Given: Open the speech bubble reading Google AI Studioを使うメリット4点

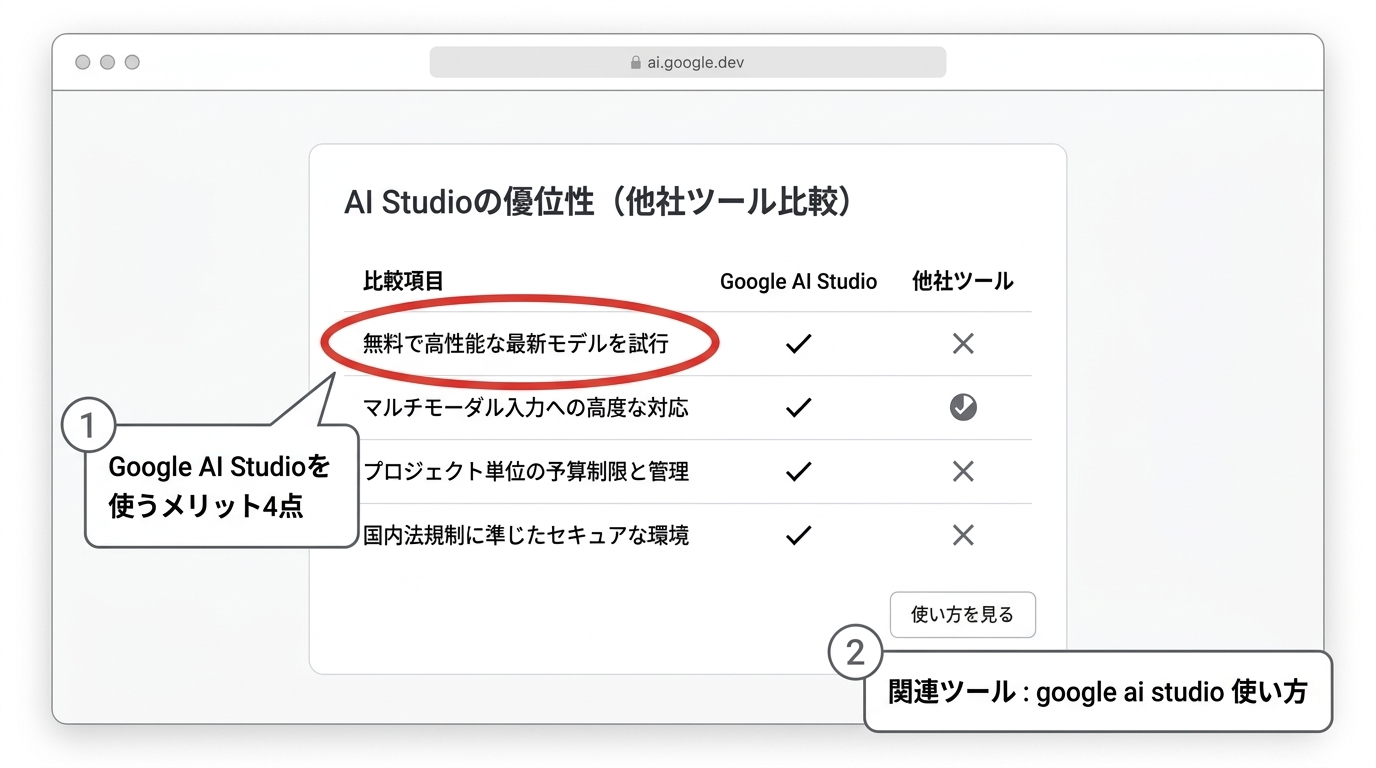Looking at the screenshot, I should tap(220, 483).
